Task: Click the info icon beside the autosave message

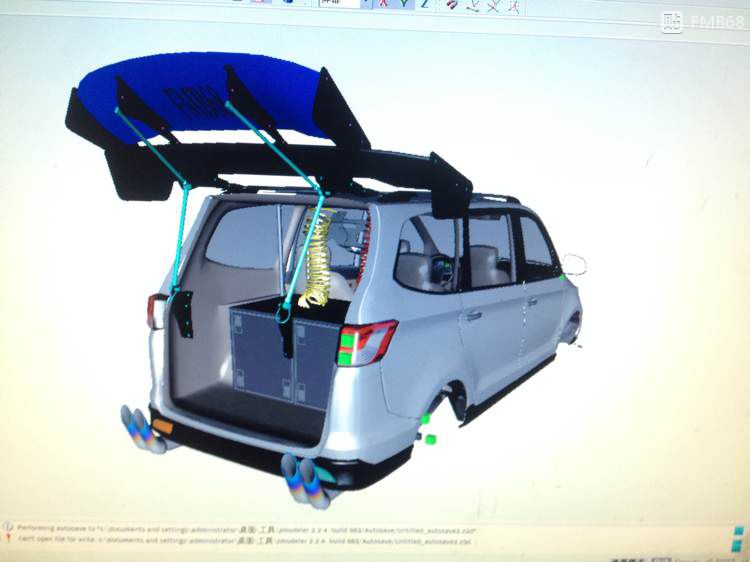Action: (8, 527)
